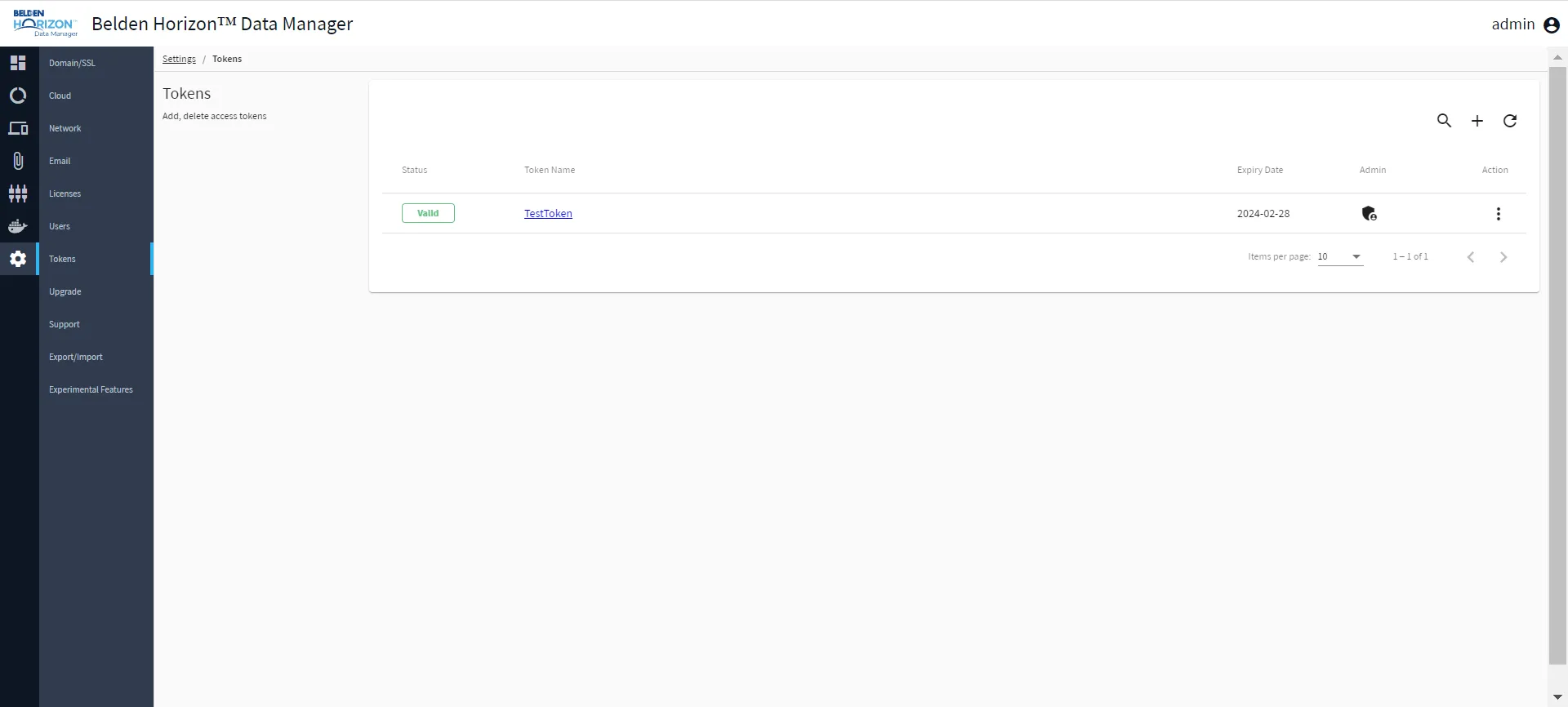The width and height of the screenshot is (1568, 707).
Task: Click the page scrollbar down arrow
Action: tap(1557, 698)
